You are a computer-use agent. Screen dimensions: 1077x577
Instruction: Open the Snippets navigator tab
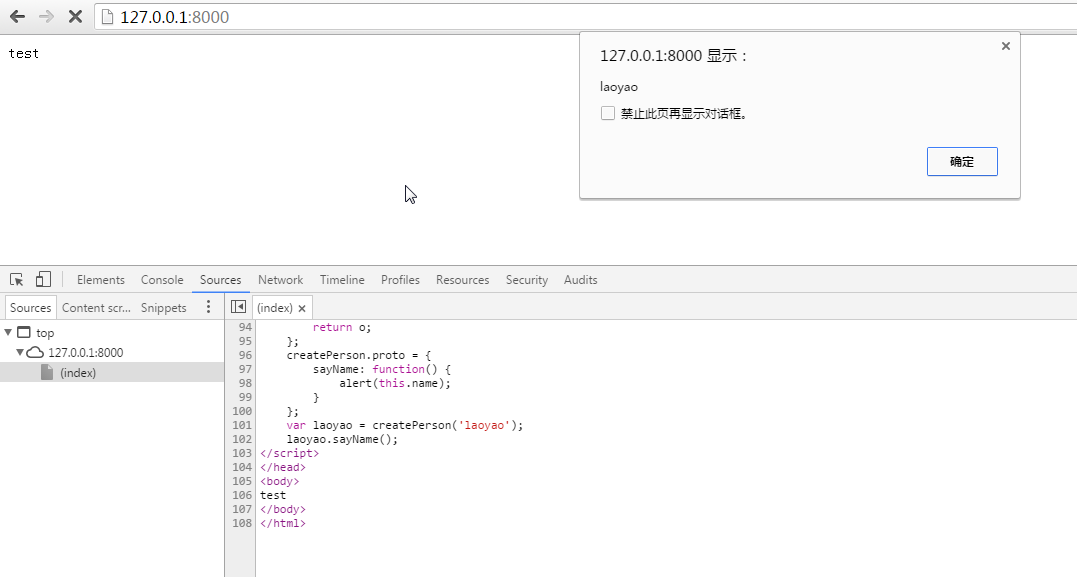tap(163, 308)
